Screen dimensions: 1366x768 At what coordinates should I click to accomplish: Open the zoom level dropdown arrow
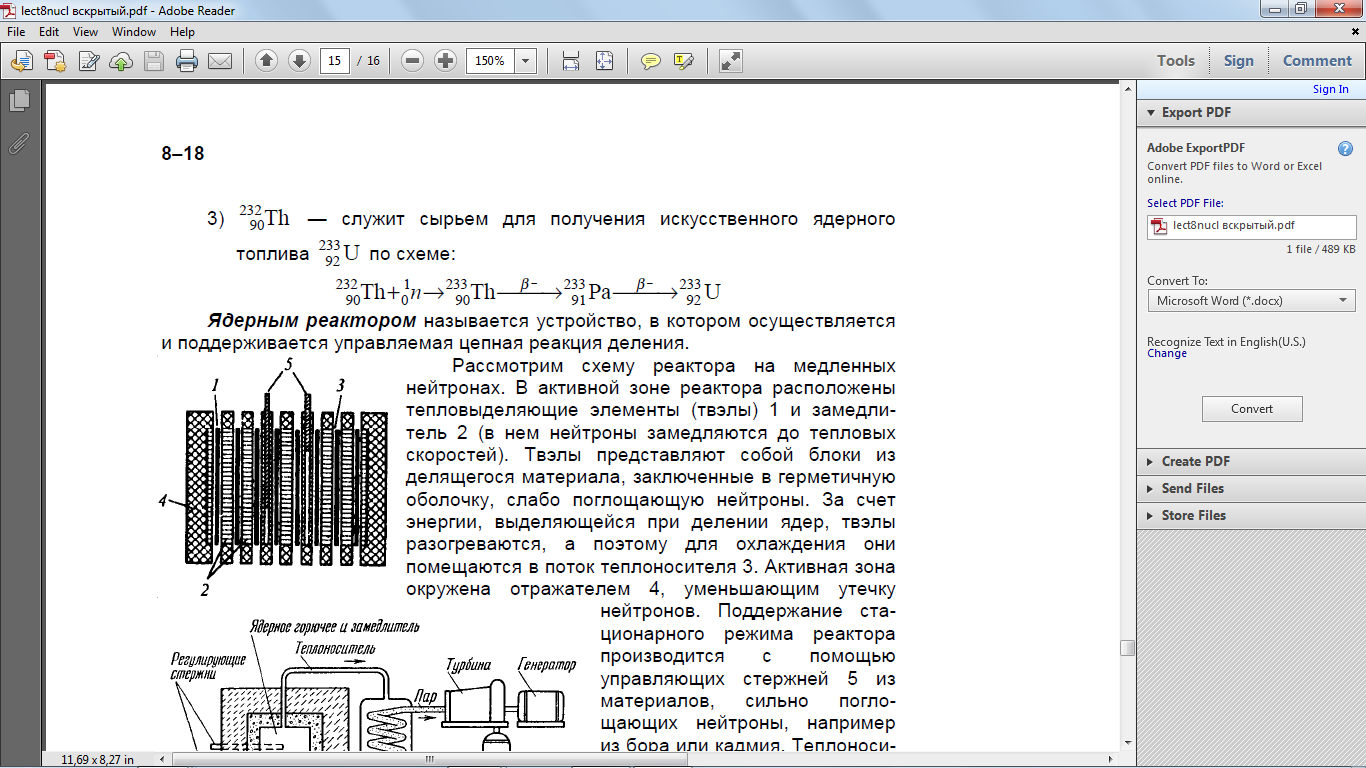tap(526, 61)
